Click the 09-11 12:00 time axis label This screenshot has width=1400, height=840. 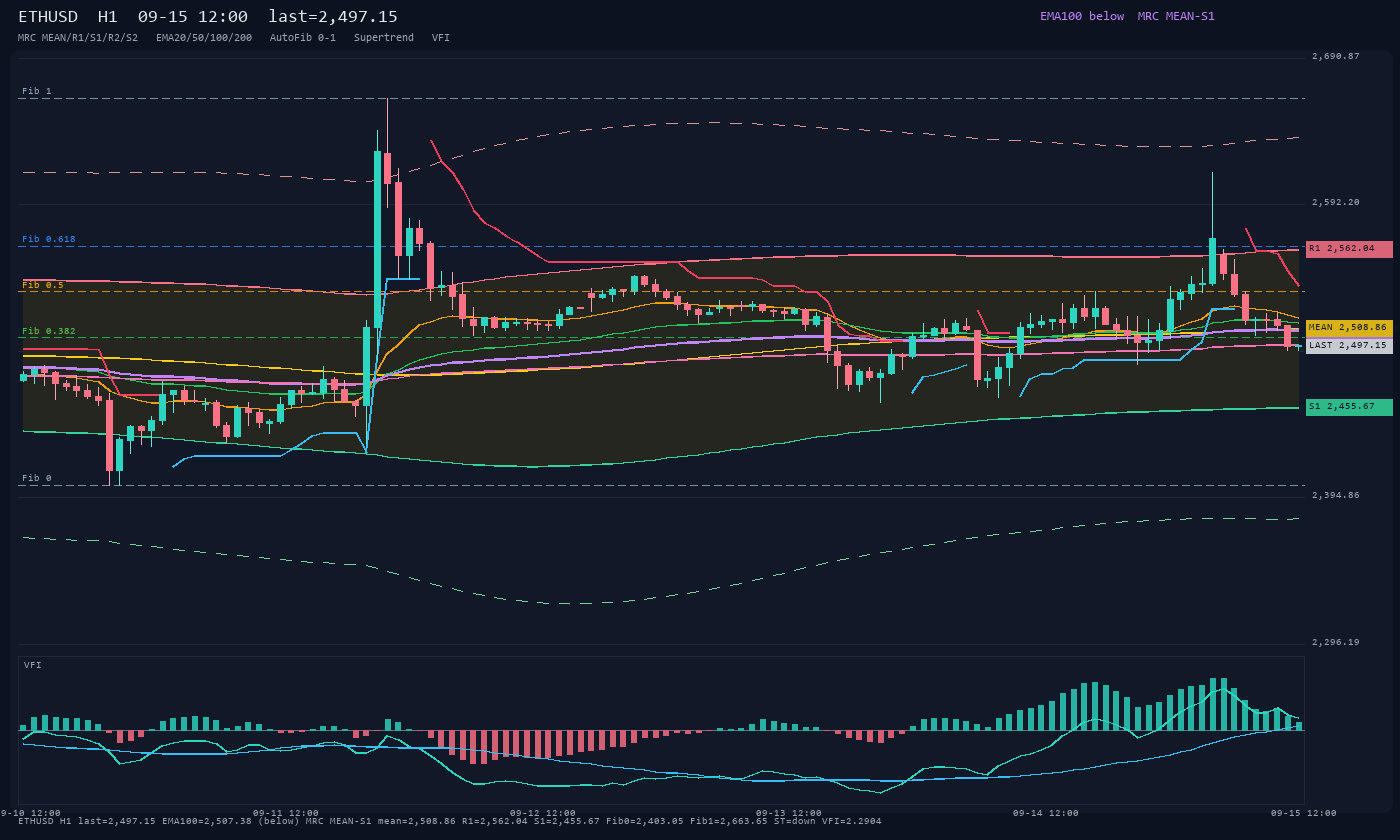(286, 813)
